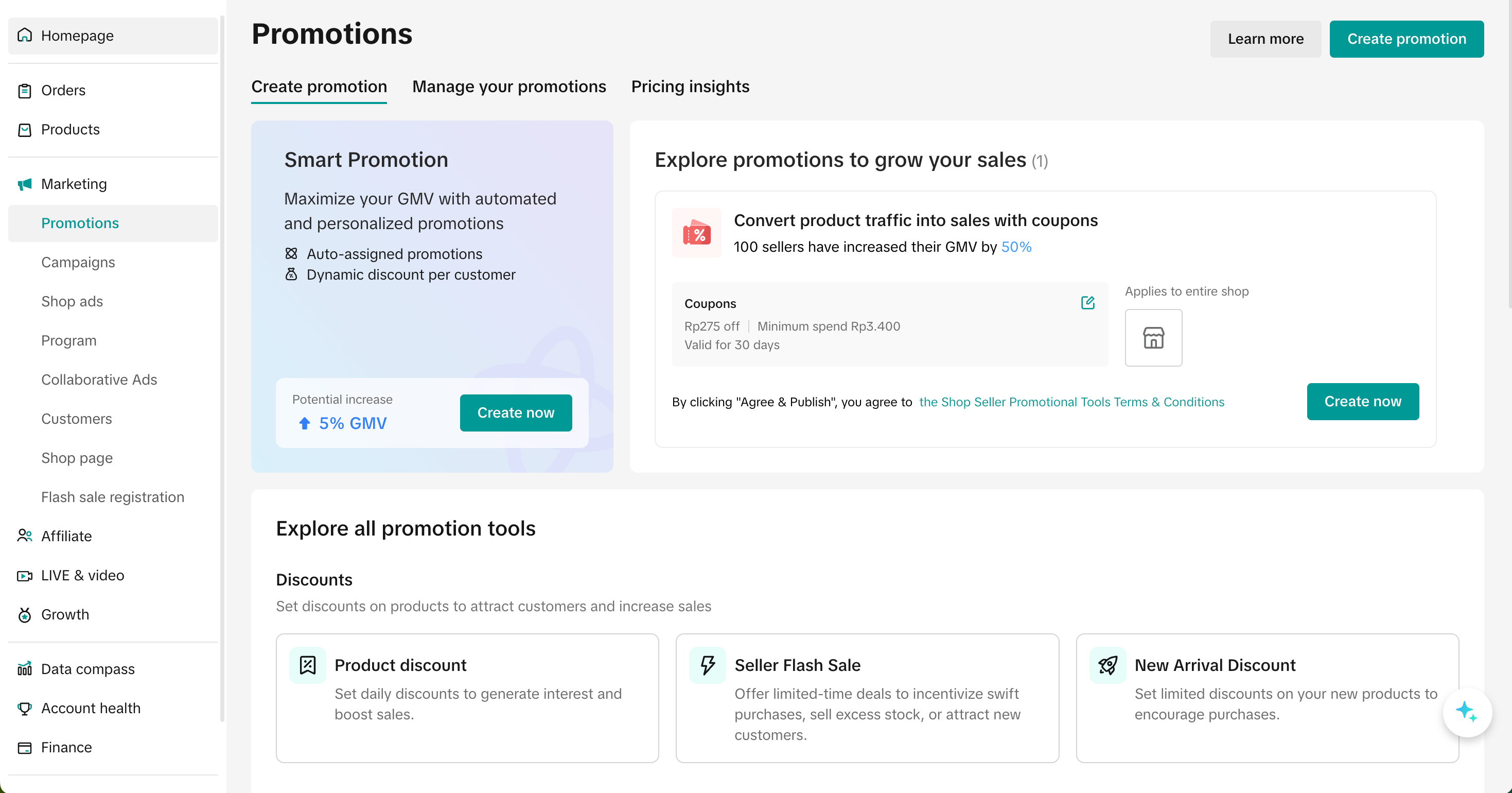This screenshot has width=1512, height=793.
Task: Click the Marketing megaphone icon
Action: pyautogui.click(x=25, y=184)
